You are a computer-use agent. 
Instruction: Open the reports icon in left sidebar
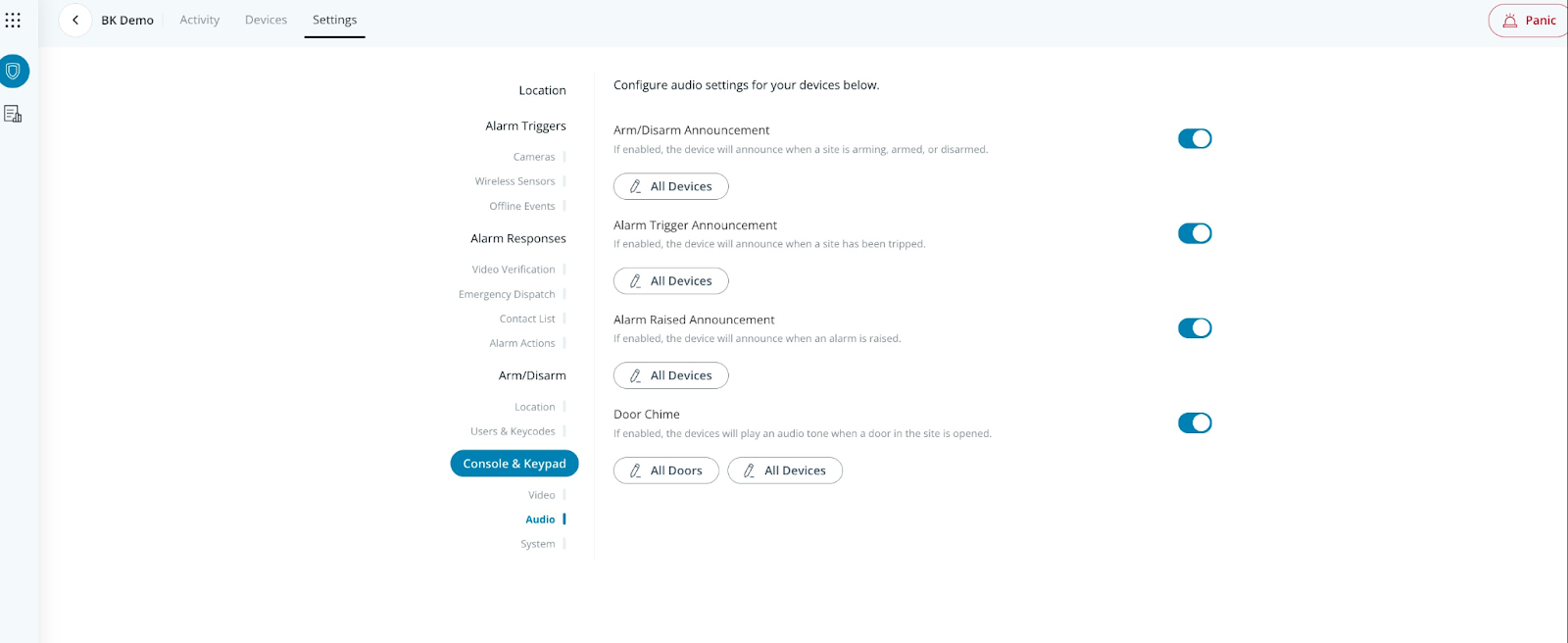point(13,115)
